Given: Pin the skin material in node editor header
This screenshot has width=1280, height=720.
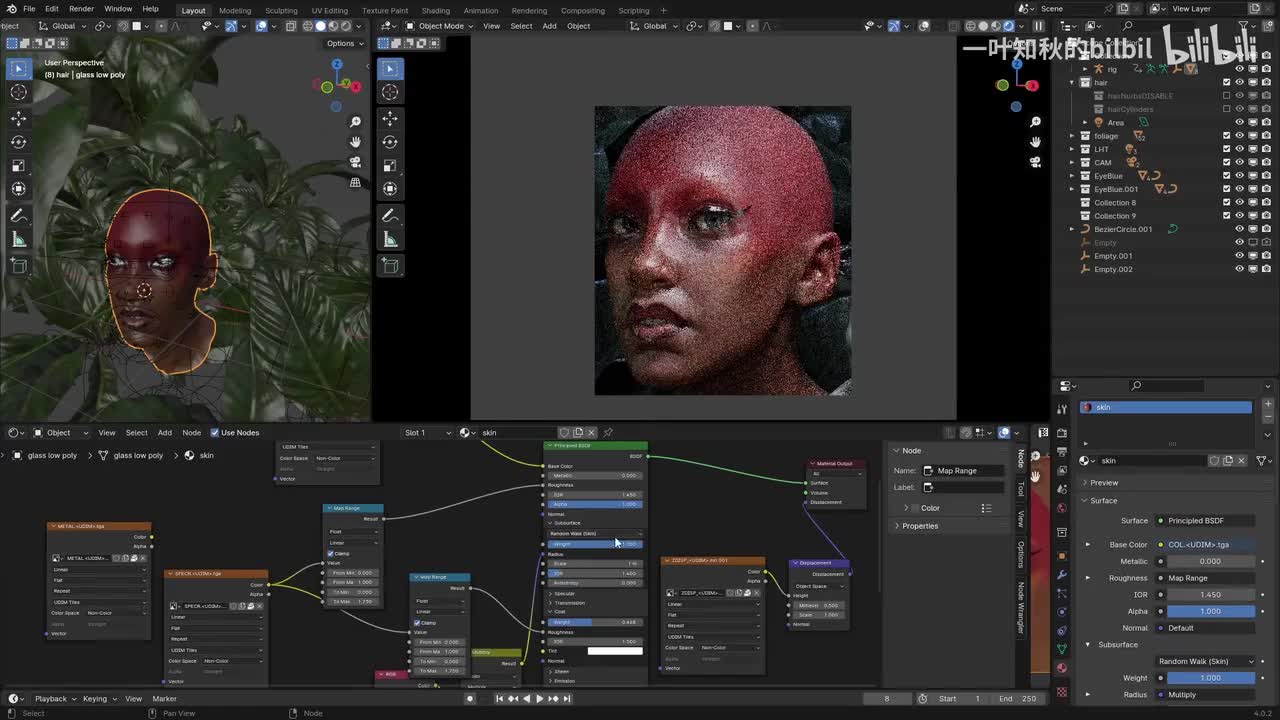Looking at the screenshot, I should [608, 433].
